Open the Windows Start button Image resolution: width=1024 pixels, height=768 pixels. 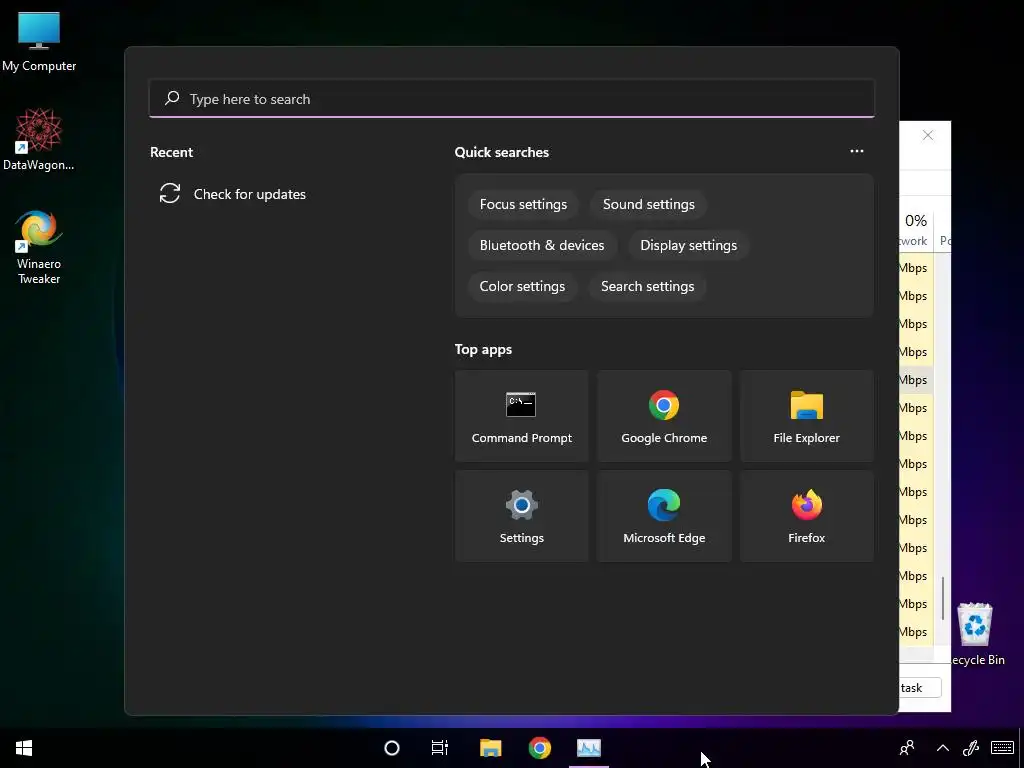(x=24, y=748)
